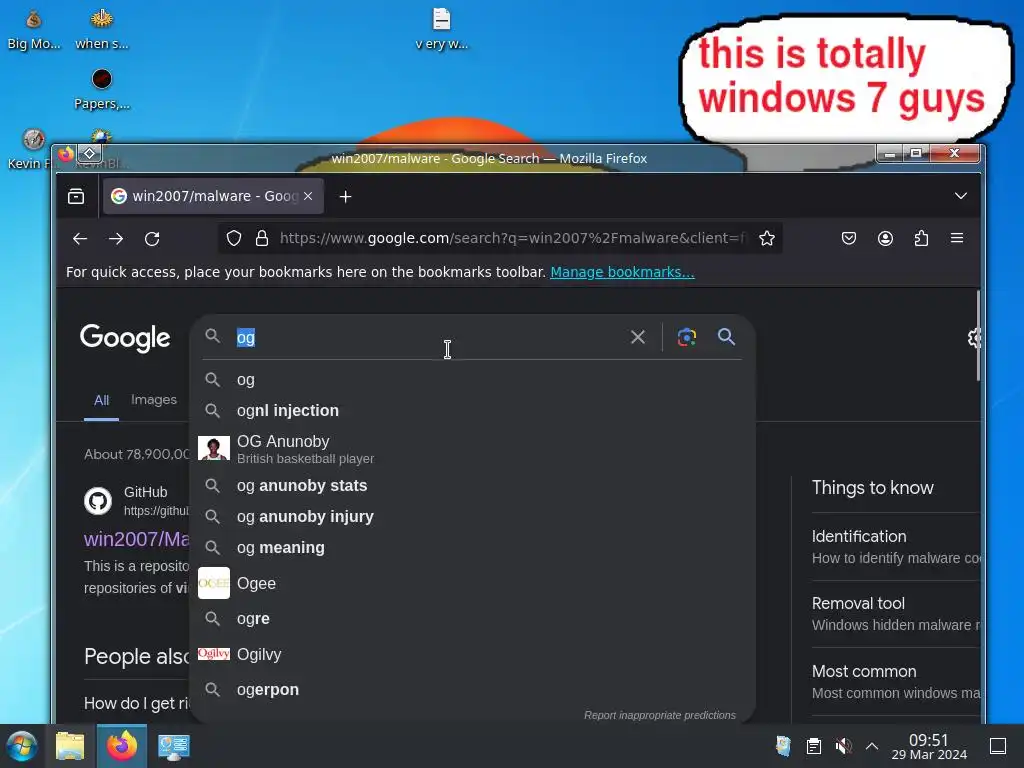Screen dimensions: 1024x768
Task: Bookmark this page with star icon
Action: pyautogui.click(x=767, y=238)
